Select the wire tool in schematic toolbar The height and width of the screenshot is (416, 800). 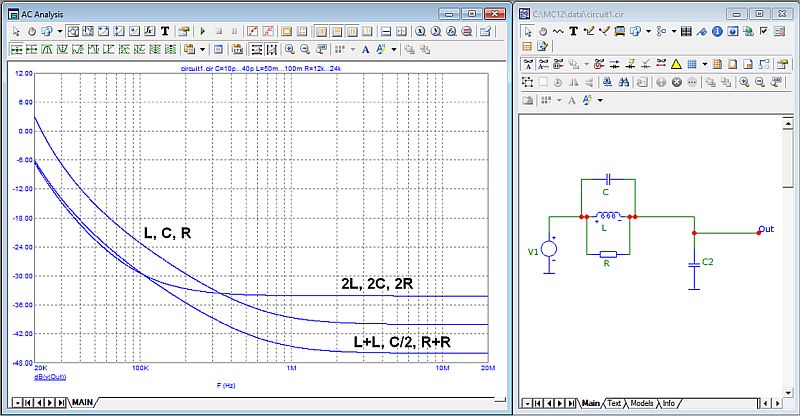(590, 31)
